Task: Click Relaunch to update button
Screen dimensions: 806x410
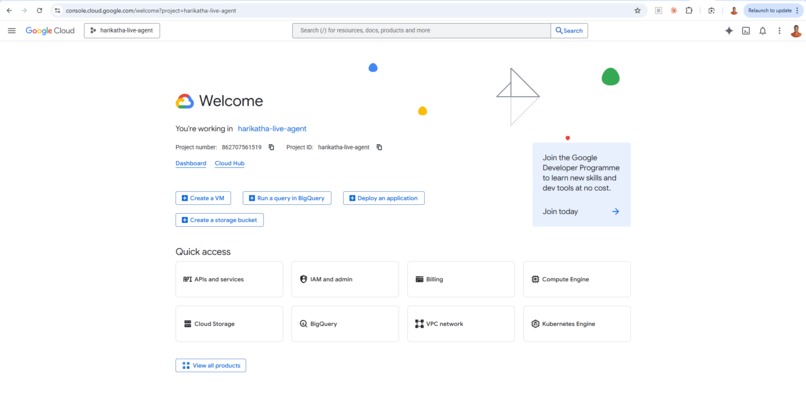Action: [772, 10]
